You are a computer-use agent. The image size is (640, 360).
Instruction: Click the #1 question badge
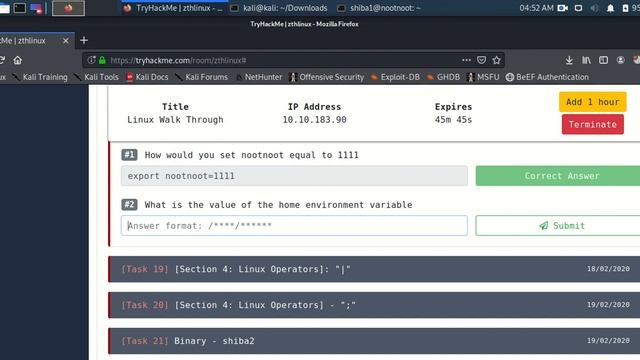pyautogui.click(x=129, y=155)
